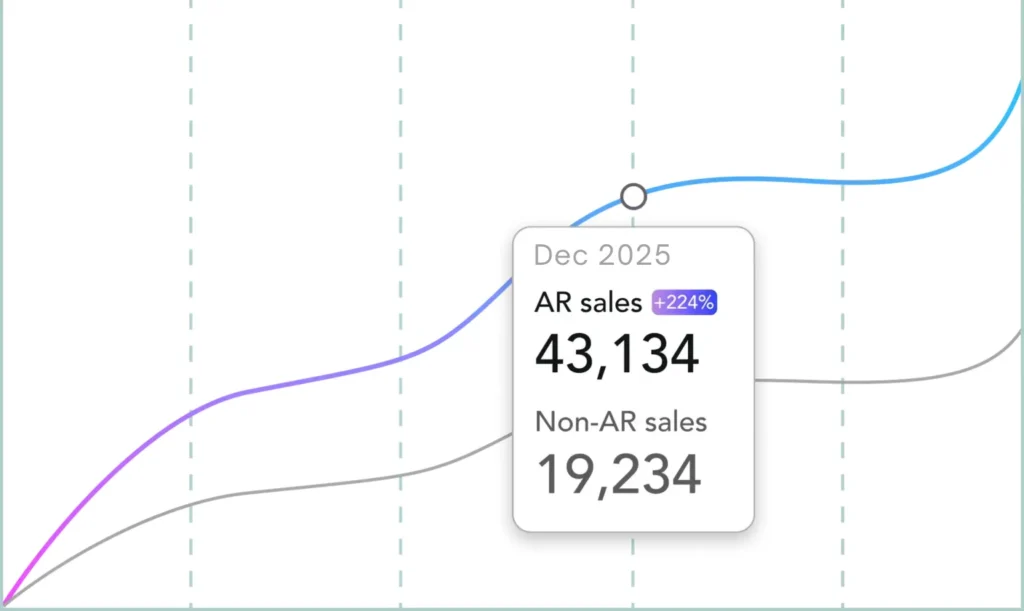The image size is (1024, 611).
Task: Select the Non-AR sales label in tooltip
Action: click(620, 422)
